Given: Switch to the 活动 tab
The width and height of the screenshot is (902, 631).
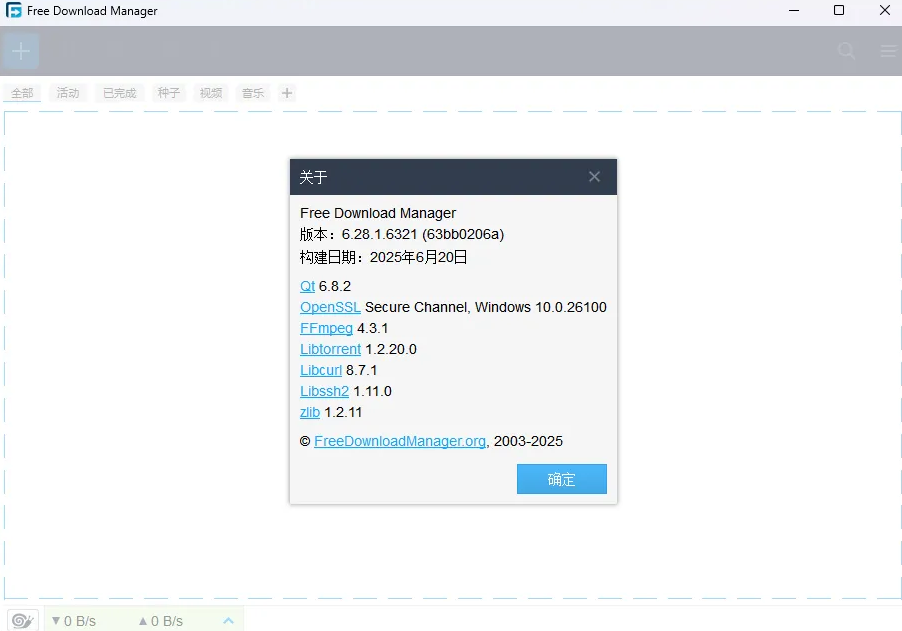Looking at the screenshot, I should point(67,92).
